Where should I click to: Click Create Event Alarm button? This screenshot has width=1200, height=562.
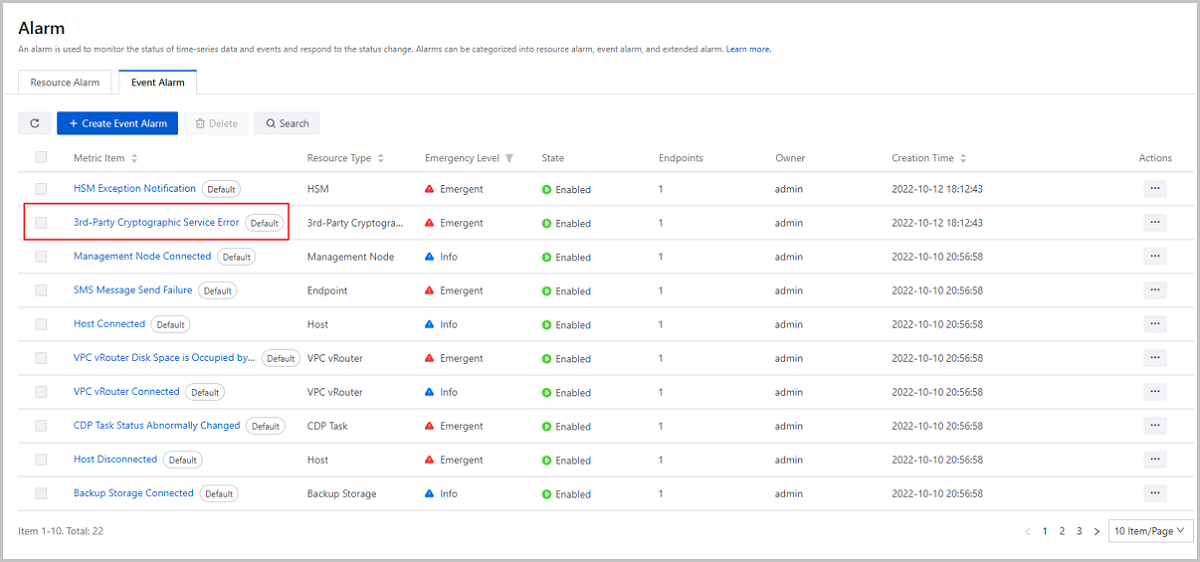coord(118,123)
